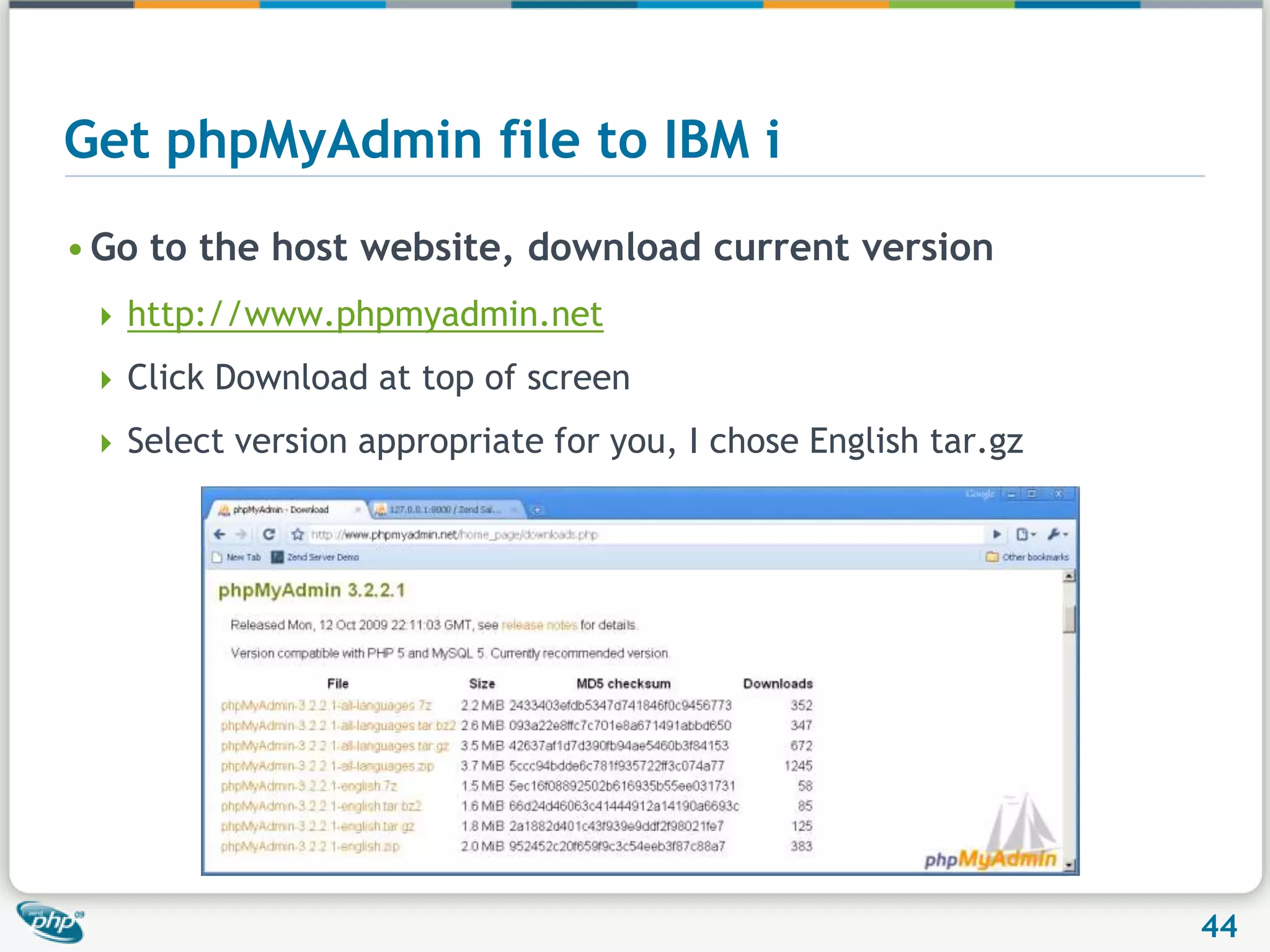The height and width of the screenshot is (952, 1270).
Task: Click the 3.5 MiB size cell
Action: pos(482,746)
